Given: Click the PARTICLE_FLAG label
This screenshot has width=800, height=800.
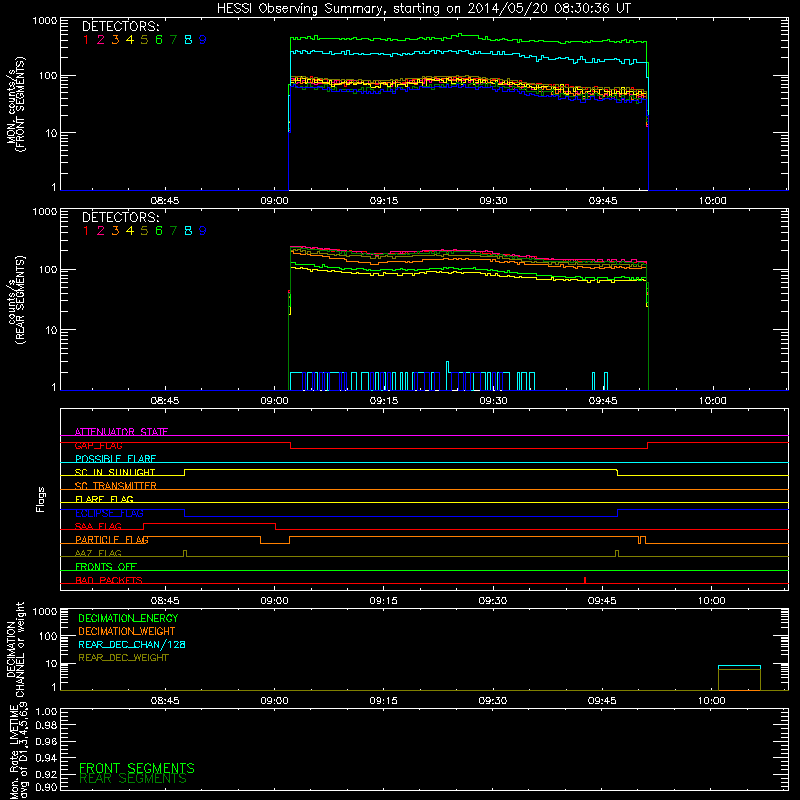Looking at the screenshot, I should click(112, 539).
